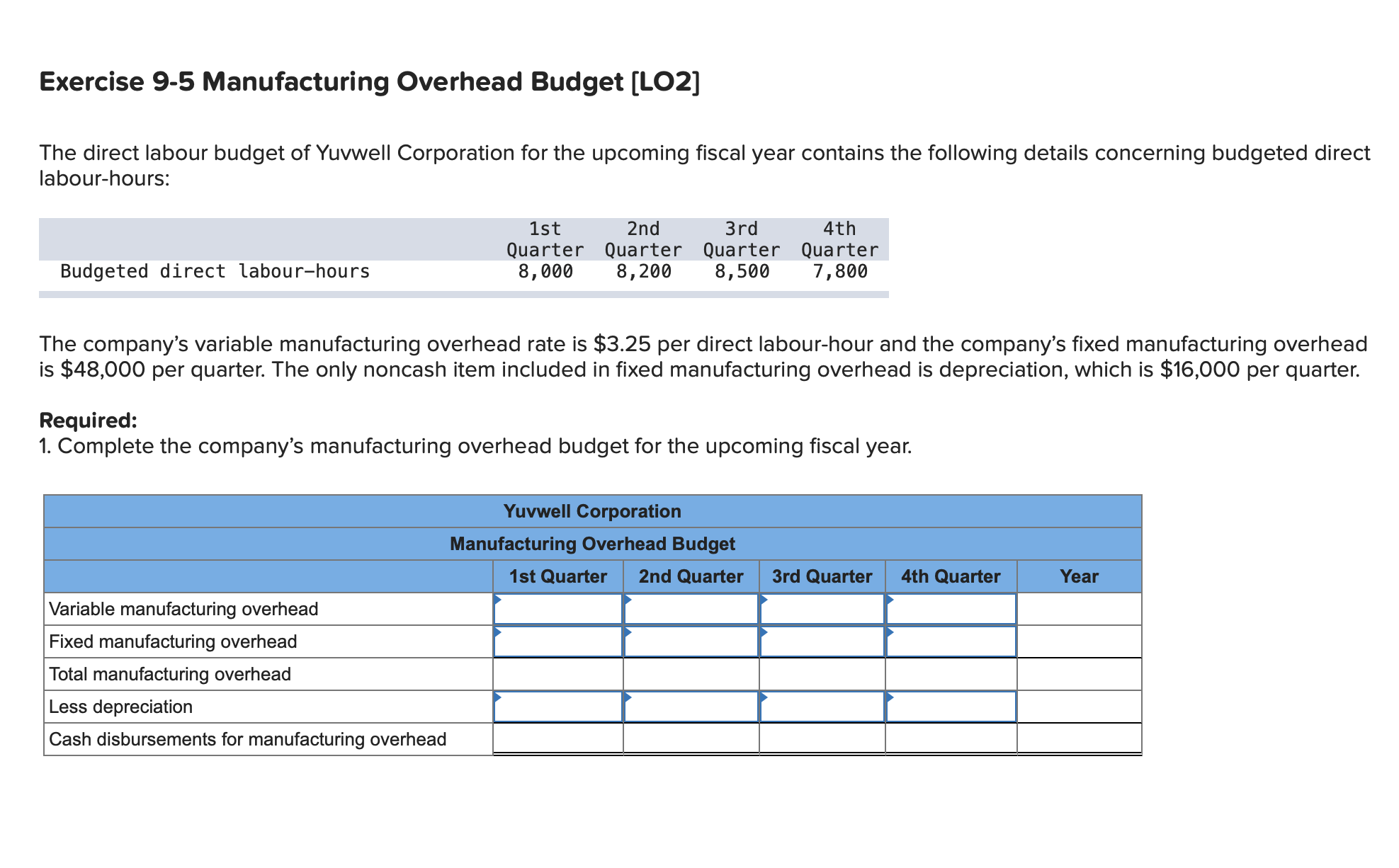Click 'Manufacturing Overhead Budget' table subtitle
Screen dimensions: 1399x868
pyautogui.click(x=593, y=544)
